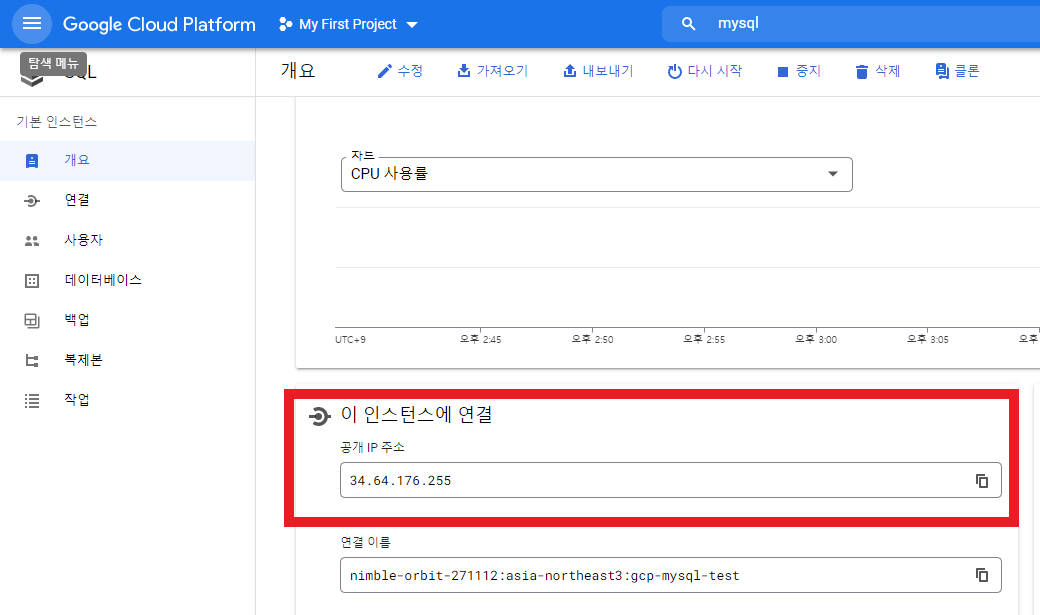Clone the instance using 클론
Viewport: 1040px width, 615px height.
click(956, 71)
